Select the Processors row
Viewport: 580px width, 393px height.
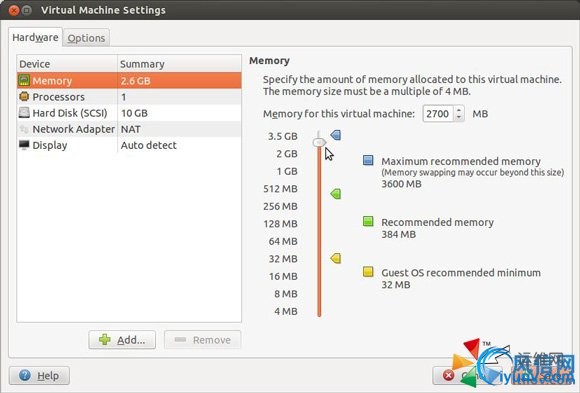tap(129, 97)
